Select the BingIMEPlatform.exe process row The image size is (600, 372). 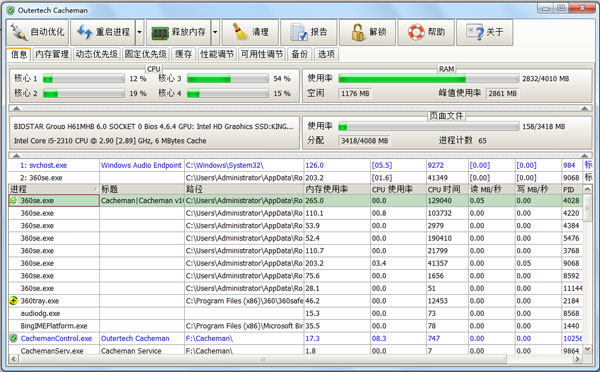point(295,326)
